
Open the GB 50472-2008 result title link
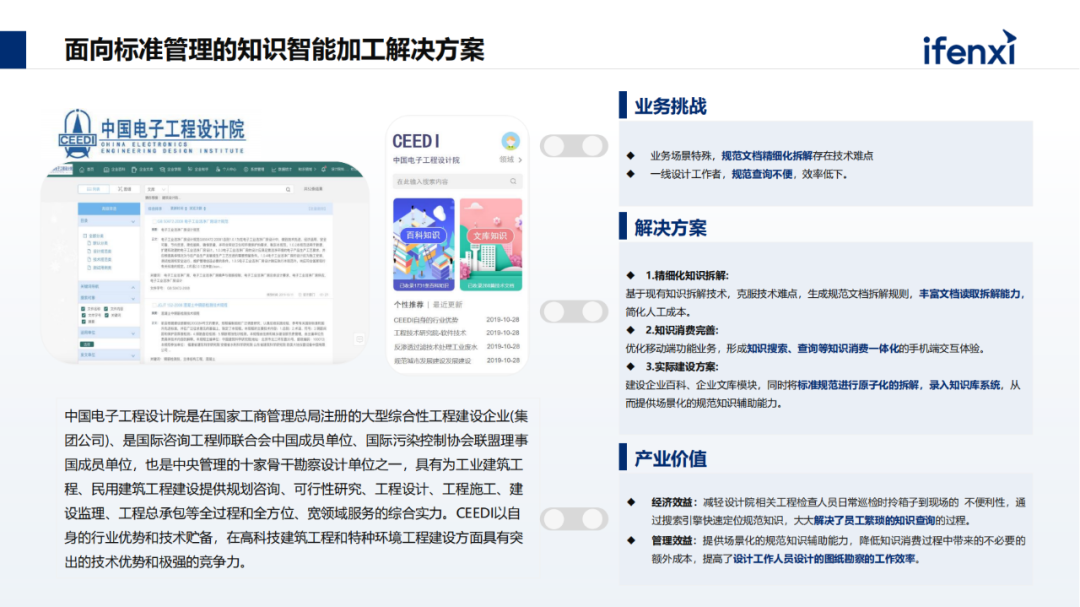tap(193, 221)
